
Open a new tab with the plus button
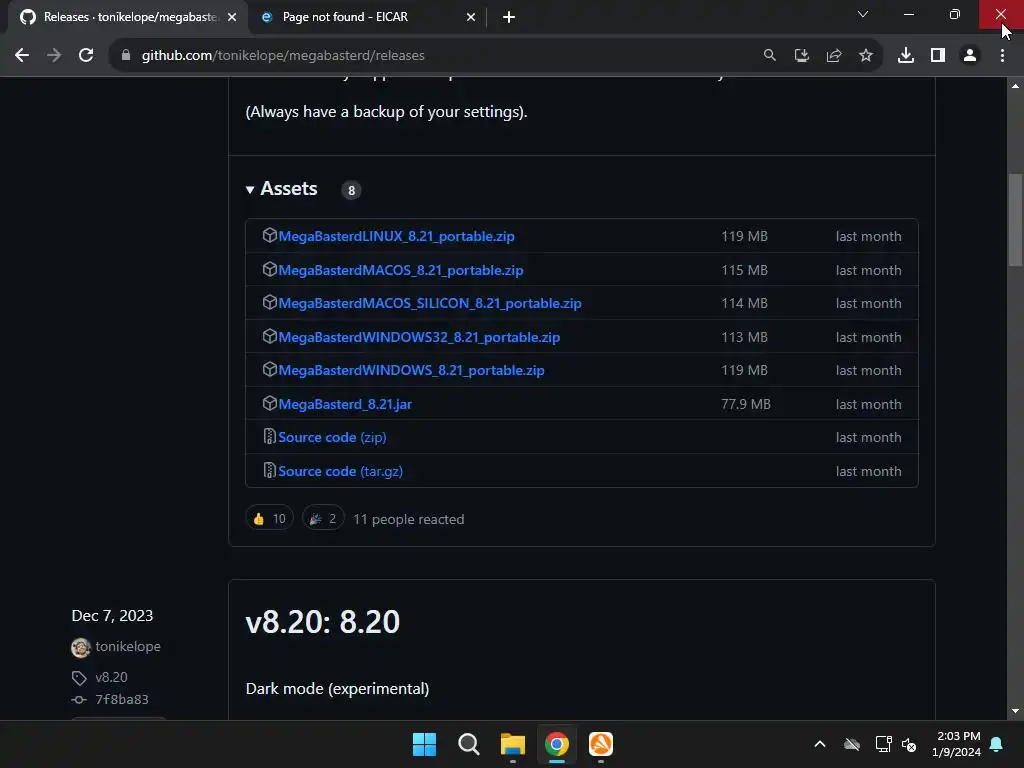pyautogui.click(x=509, y=18)
